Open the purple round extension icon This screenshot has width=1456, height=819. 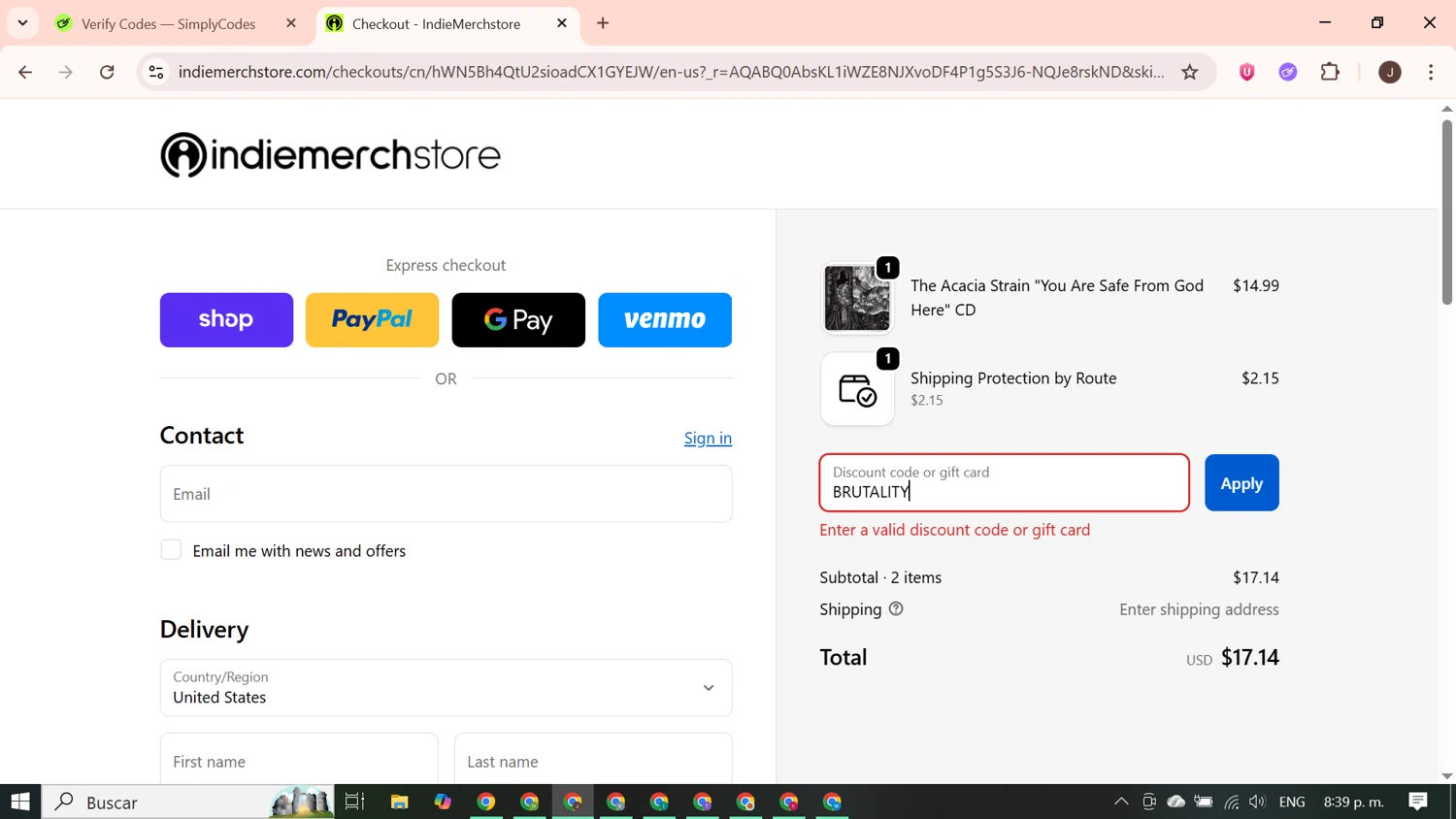(1288, 72)
